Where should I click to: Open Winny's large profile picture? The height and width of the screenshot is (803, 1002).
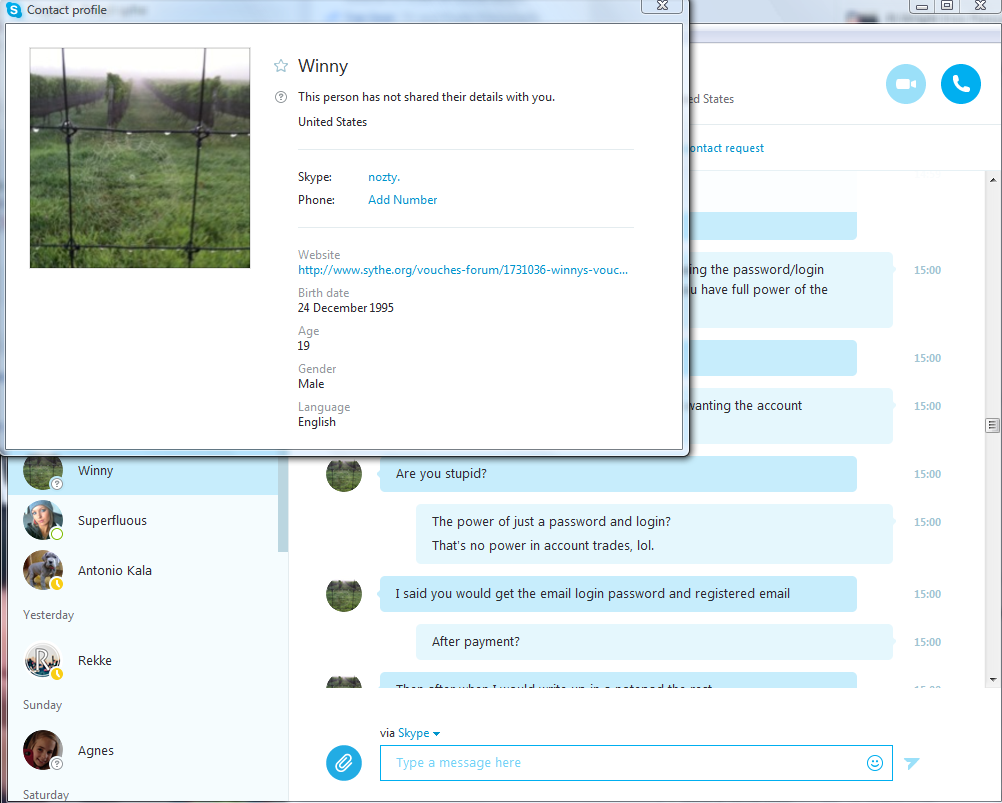[x=140, y=158]
